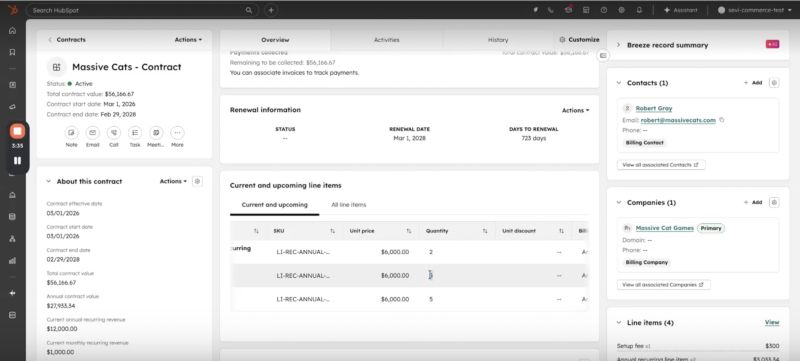Click robert@massivecats.com email link

click(678, 120)
